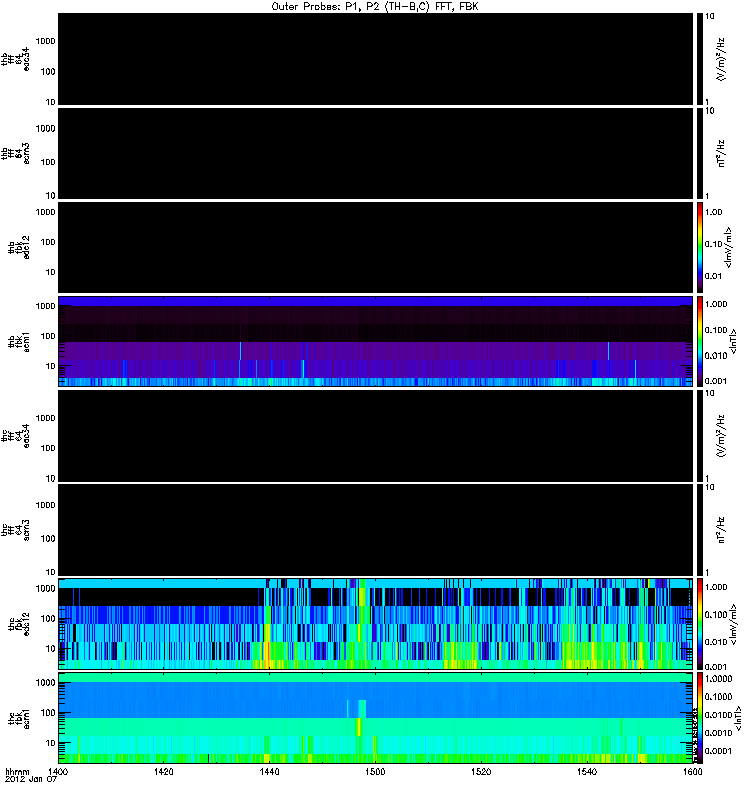Click the 1540 time tick label
The image size is (750, 800).
coord(587,773)
